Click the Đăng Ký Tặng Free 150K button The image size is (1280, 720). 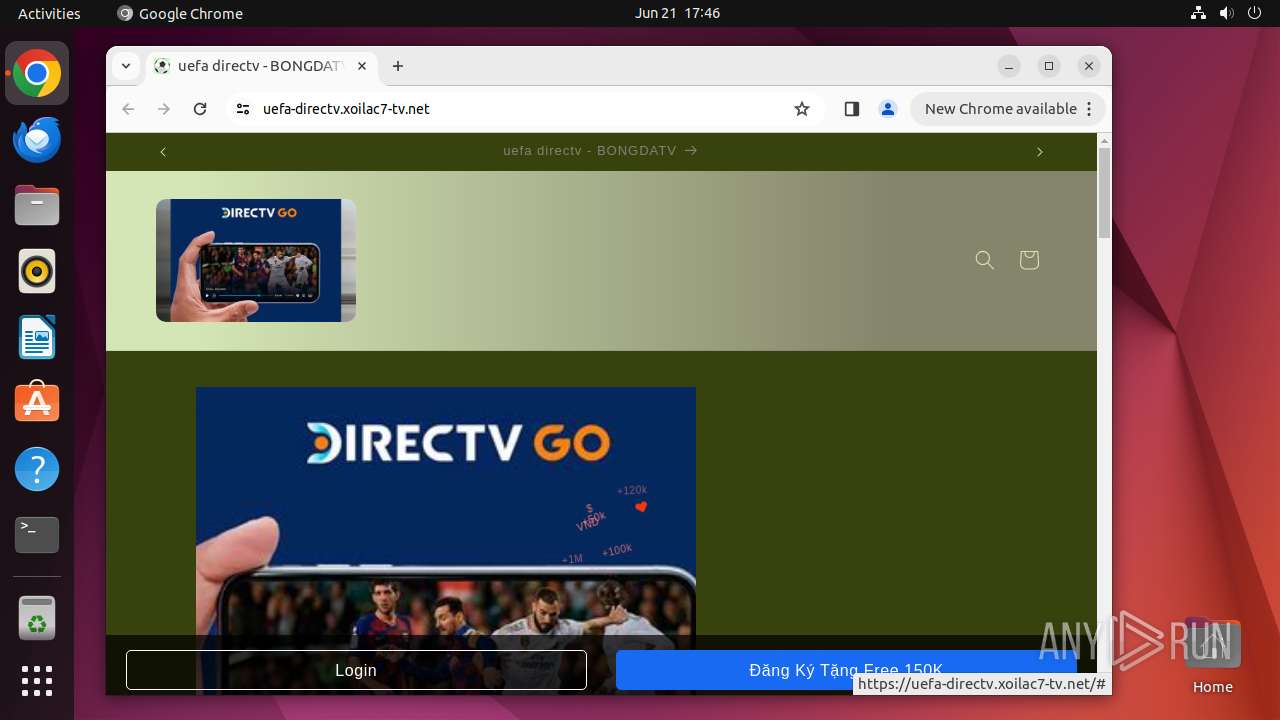point(846,670)
